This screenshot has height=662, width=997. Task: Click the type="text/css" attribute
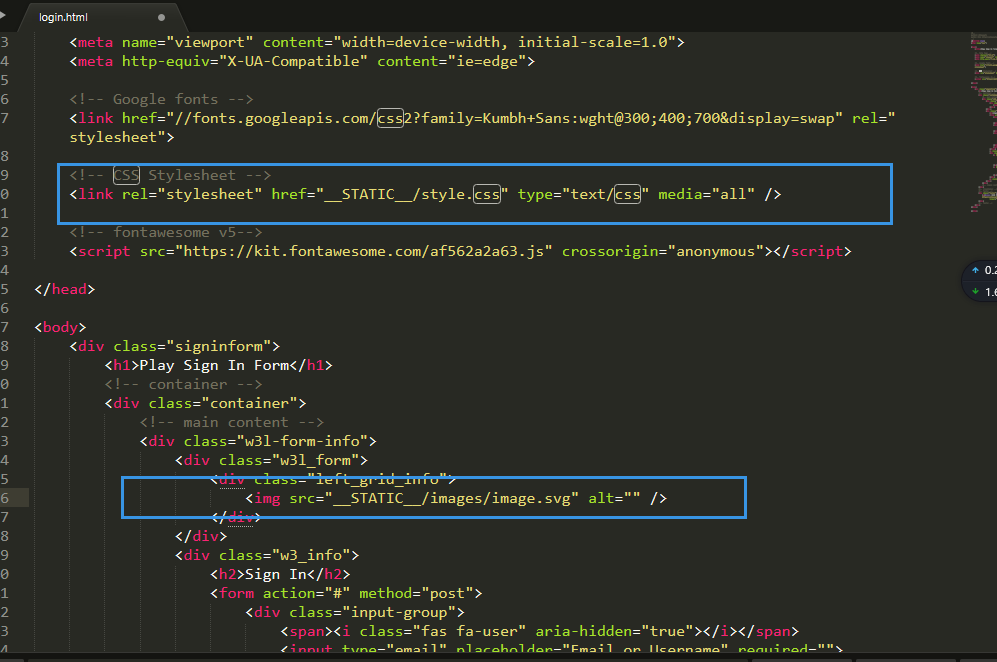point(583,195)
